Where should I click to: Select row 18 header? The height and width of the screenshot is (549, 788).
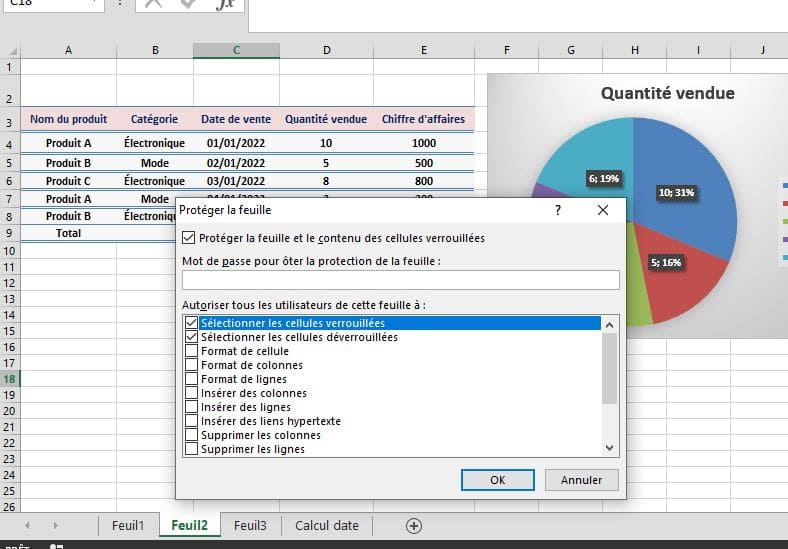[10, 379]
